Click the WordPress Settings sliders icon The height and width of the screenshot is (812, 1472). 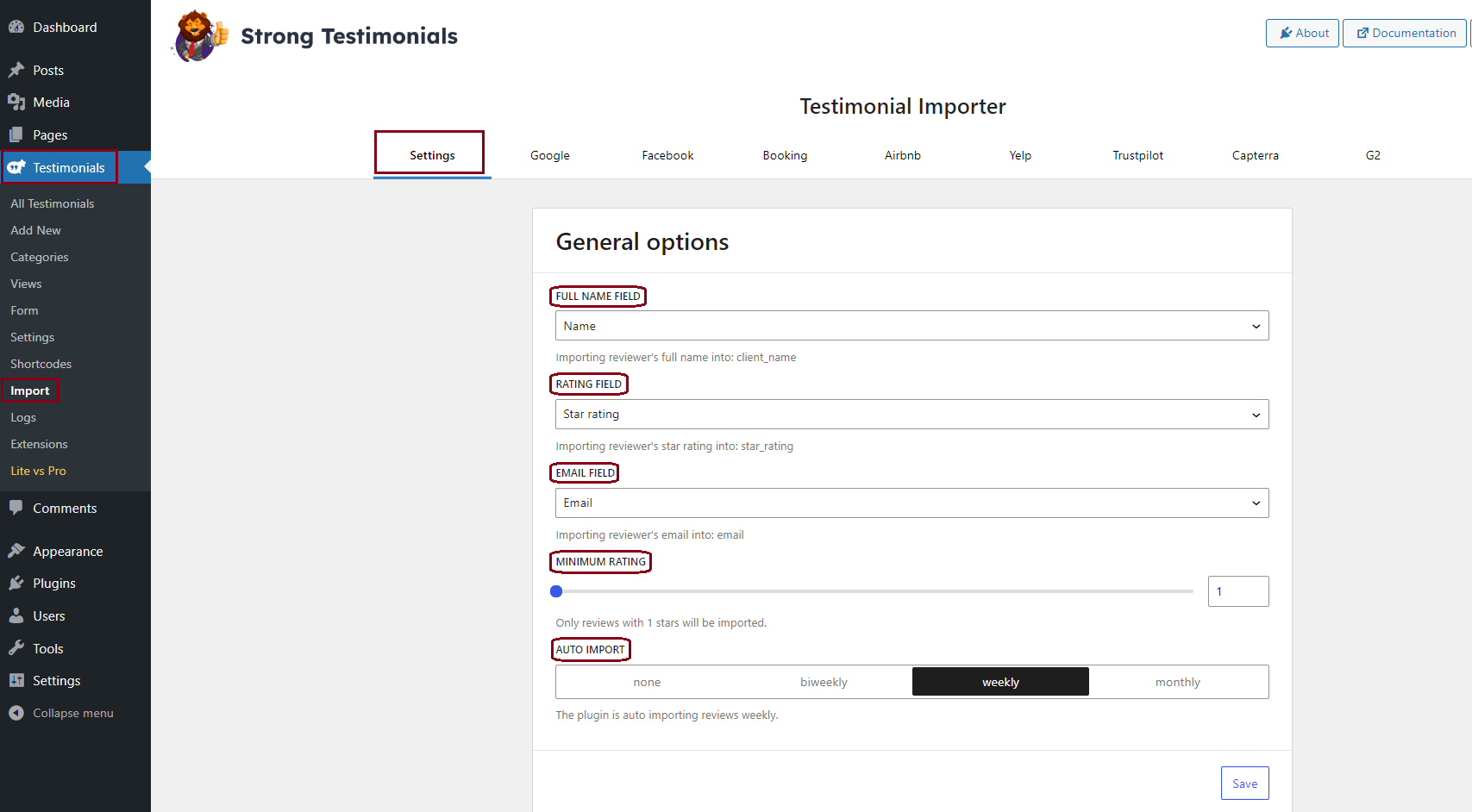coord(16,680)
